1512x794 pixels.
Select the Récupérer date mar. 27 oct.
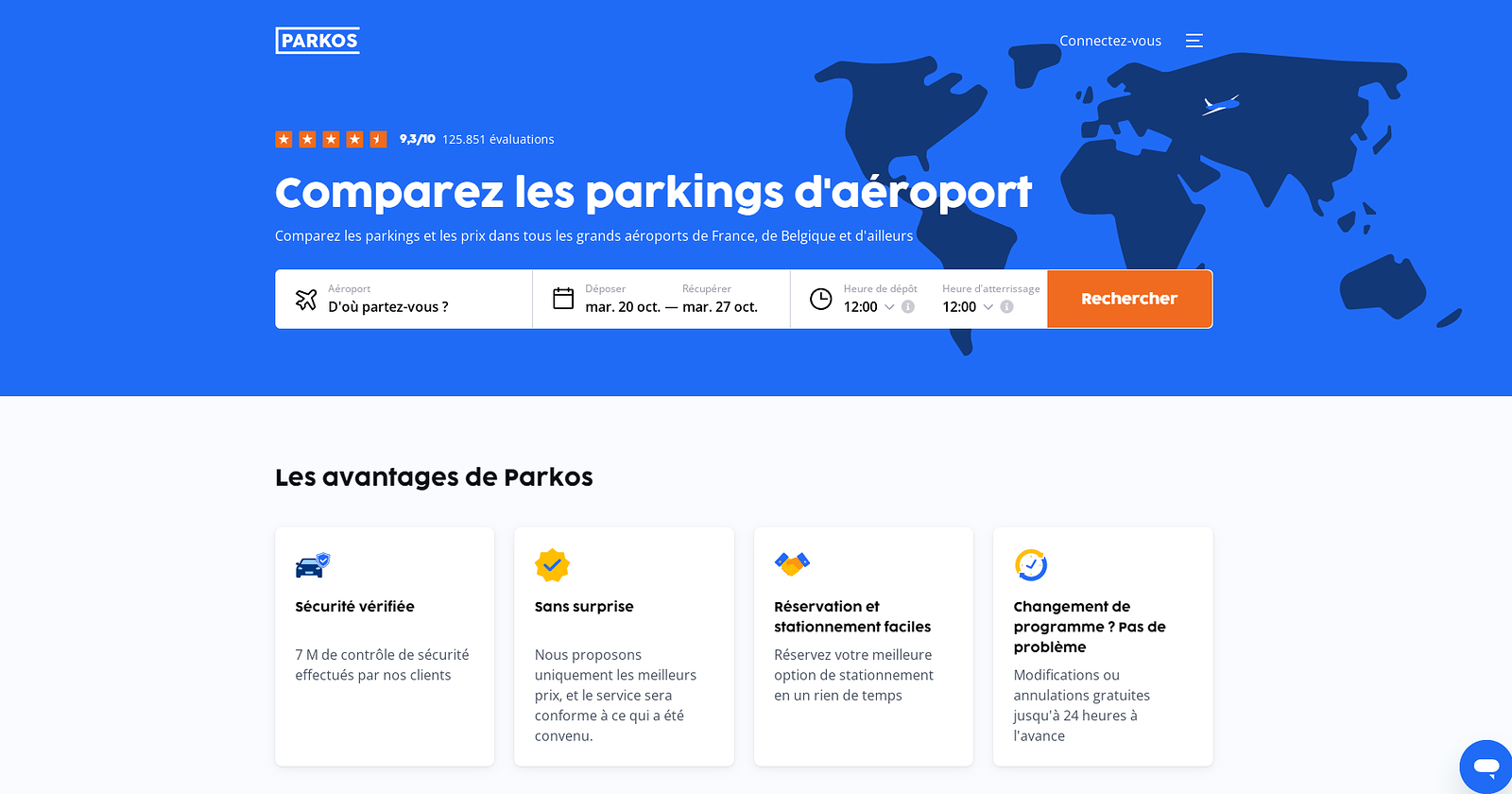(x=720, y=307)
